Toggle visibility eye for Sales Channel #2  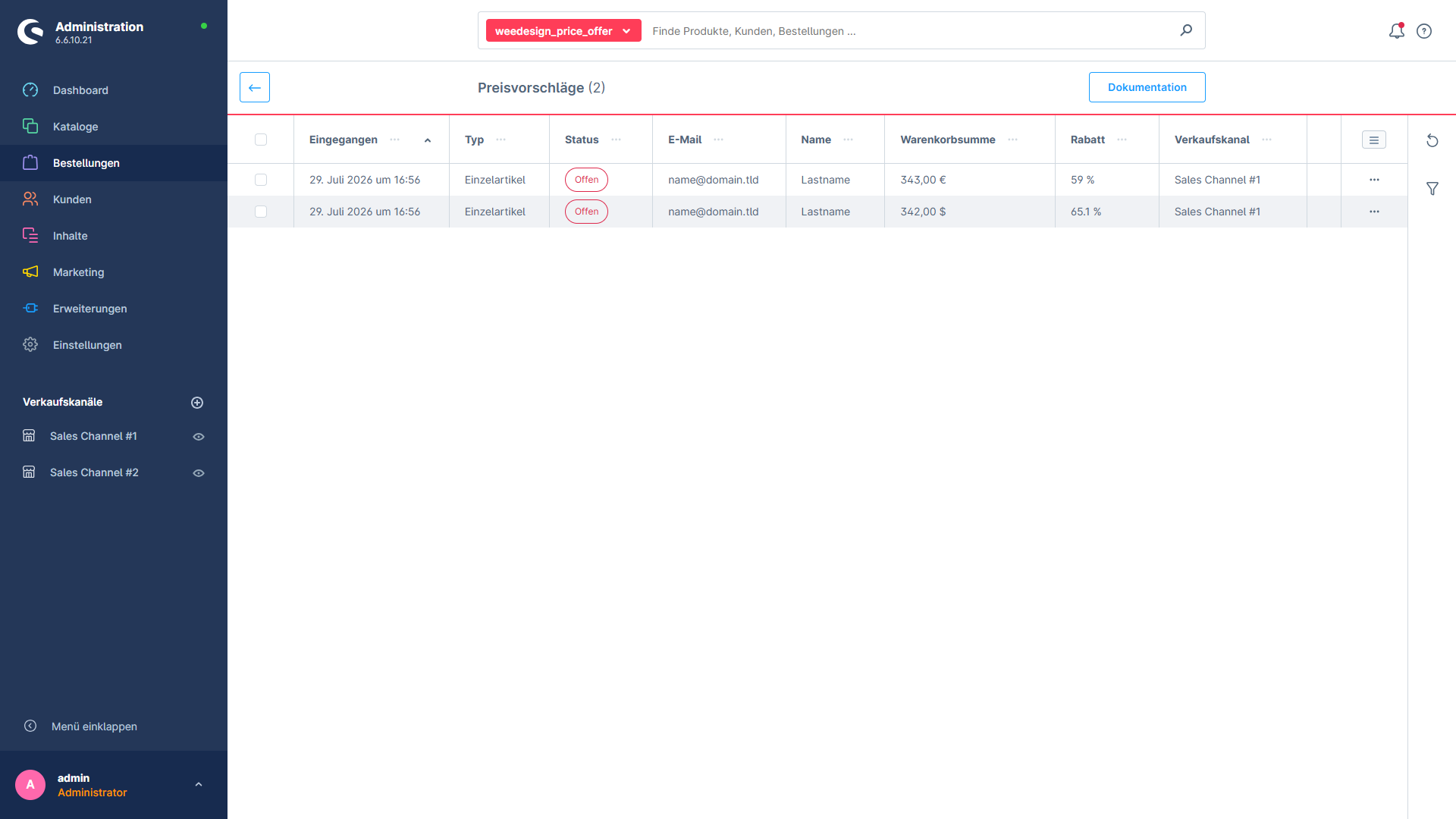199,473
